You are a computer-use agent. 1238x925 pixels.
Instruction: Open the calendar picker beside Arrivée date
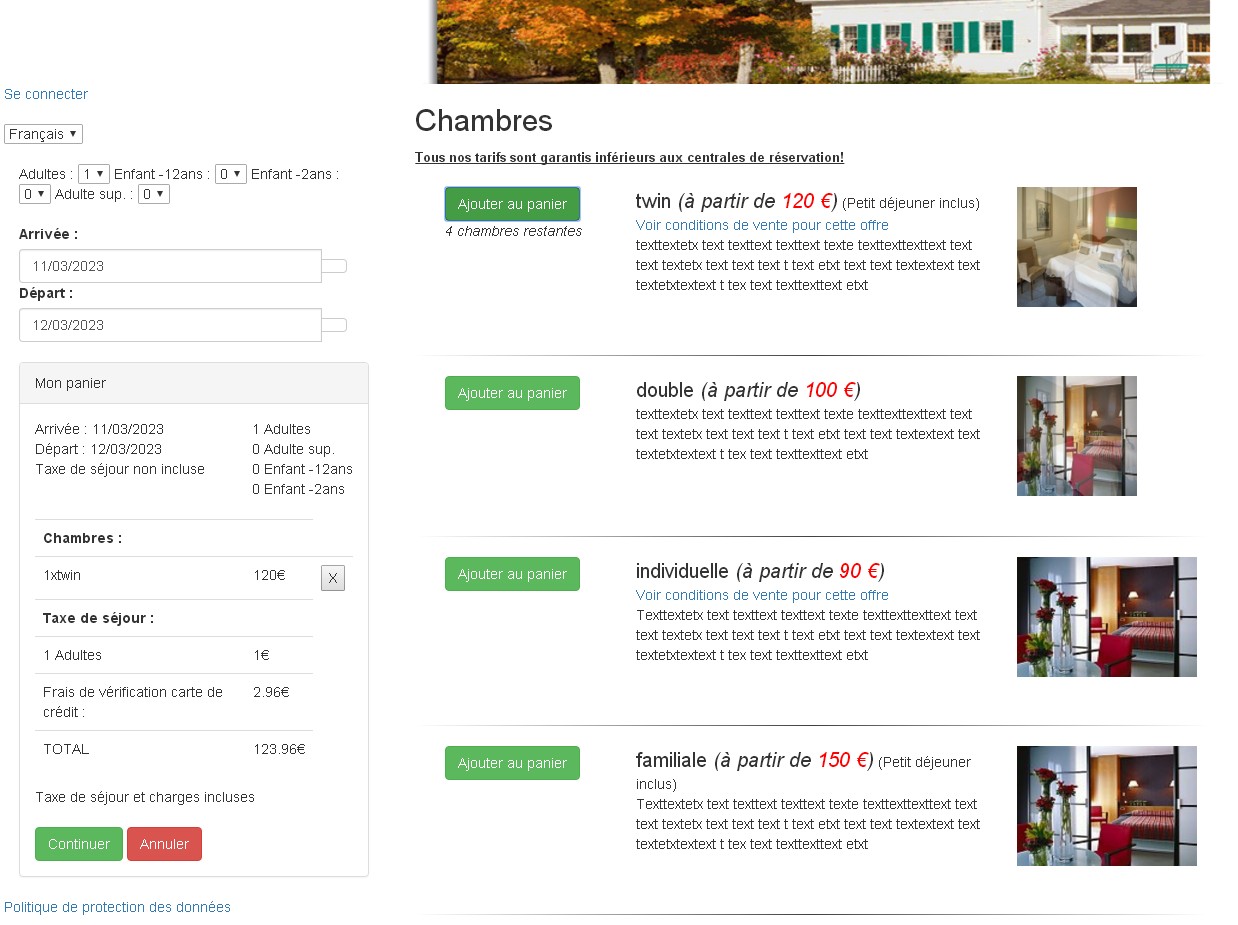(334, 266)
